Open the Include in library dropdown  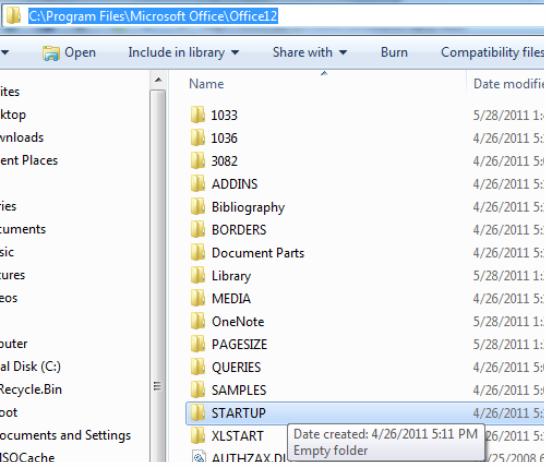(184, 53)
